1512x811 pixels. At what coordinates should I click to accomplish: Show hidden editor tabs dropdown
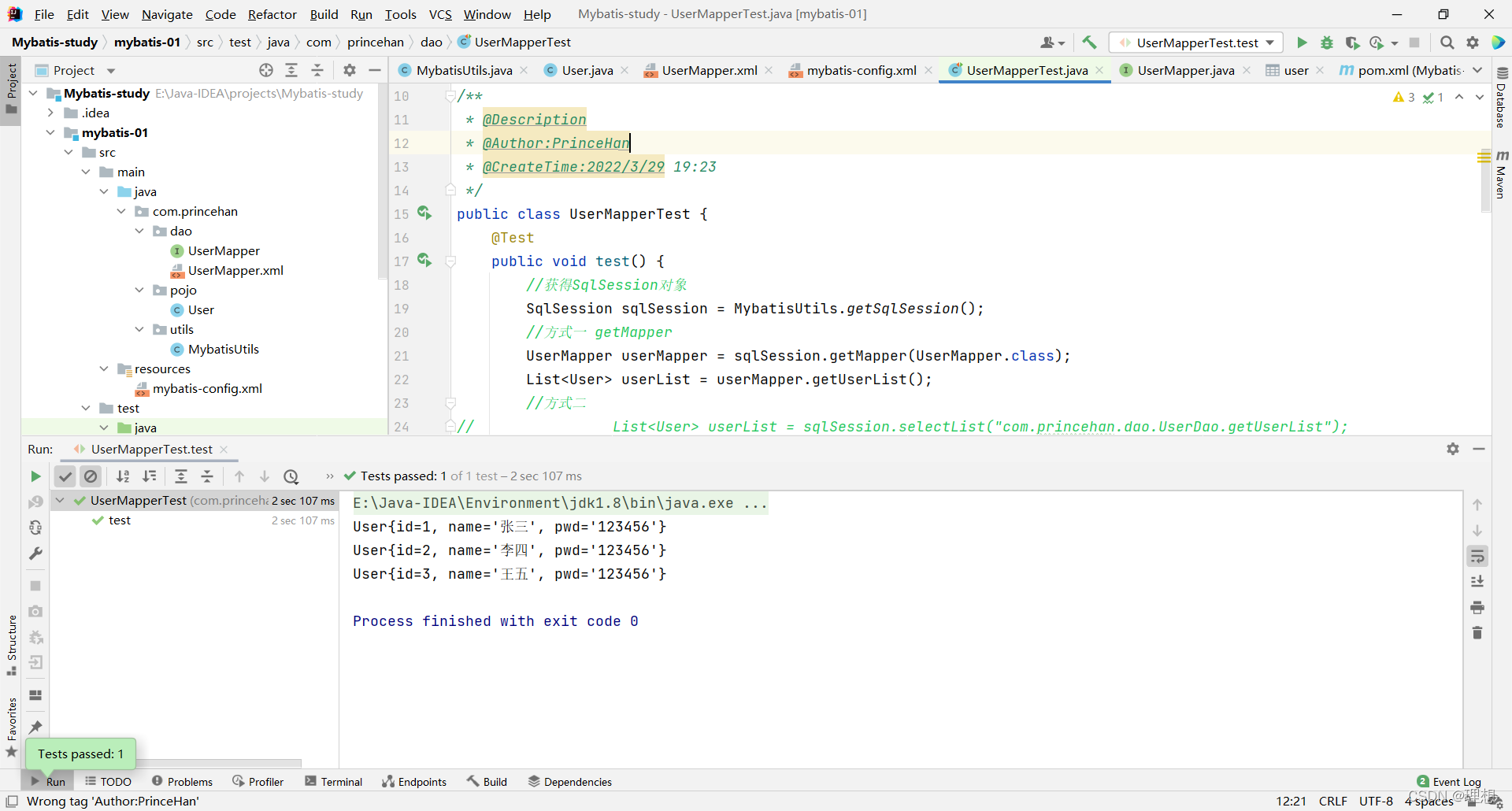pyautogui.click(x=1477, y=70)
